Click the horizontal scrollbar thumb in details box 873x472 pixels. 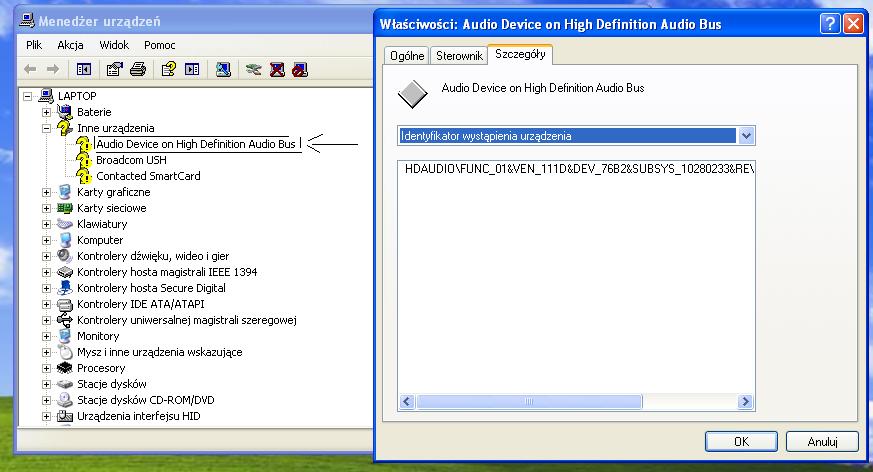click(529, 401)
